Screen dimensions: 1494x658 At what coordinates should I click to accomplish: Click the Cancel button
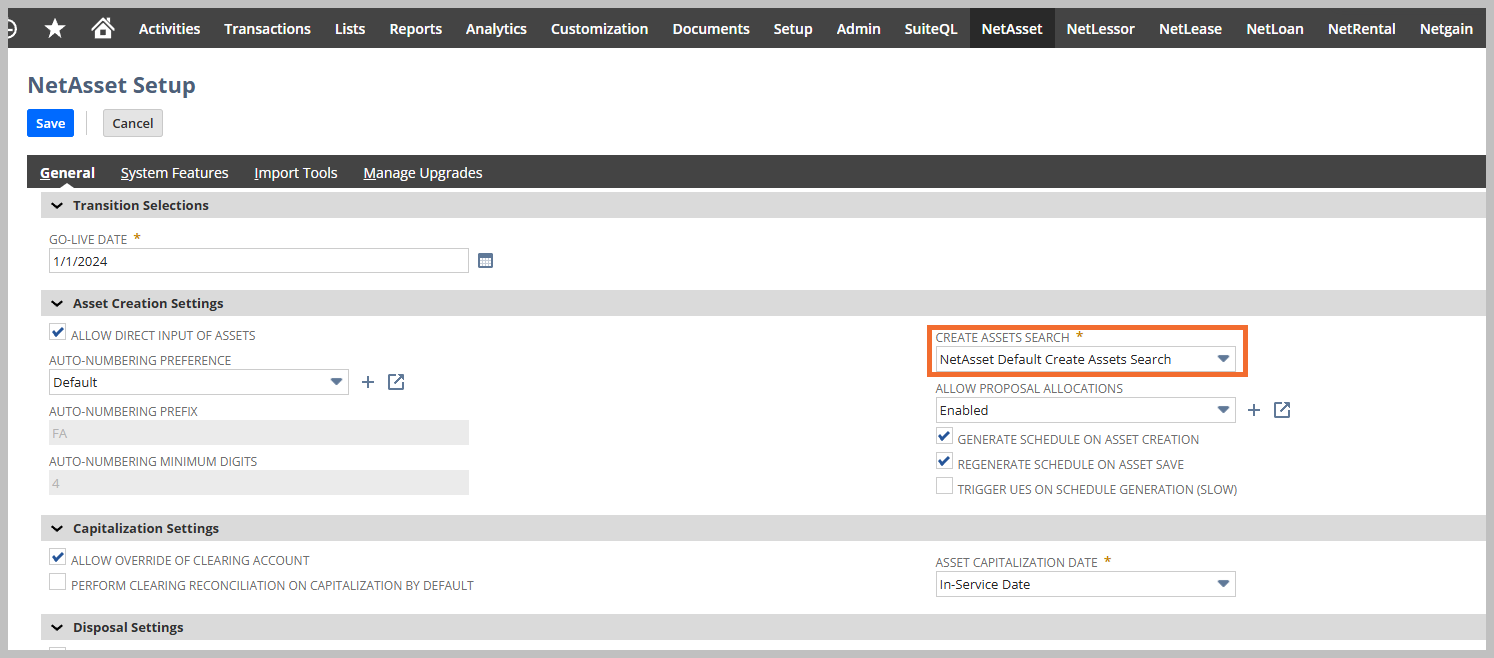(x=133, y=123)
